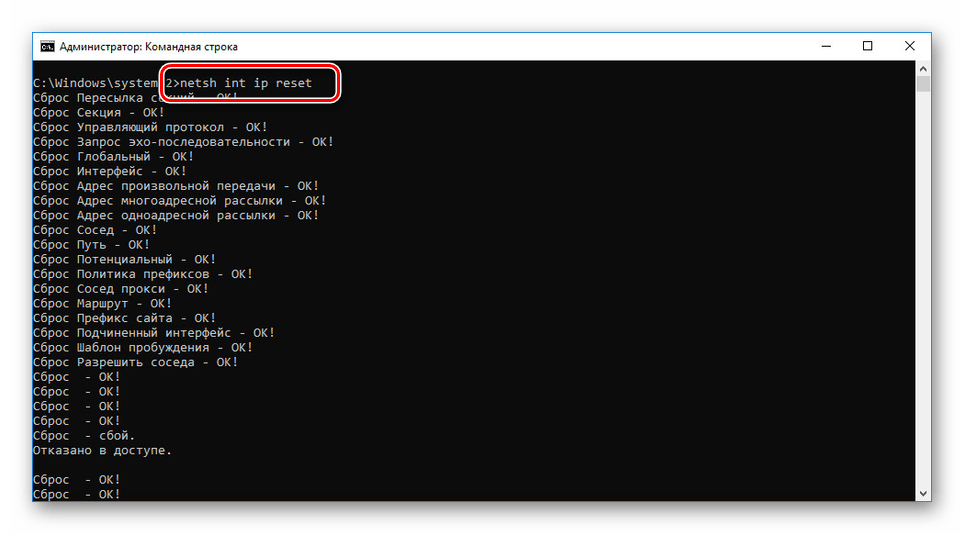This screenshot has width=964, height=534.
Task: Click the line Сброс Секция - OK!
Action: point(99,112)
